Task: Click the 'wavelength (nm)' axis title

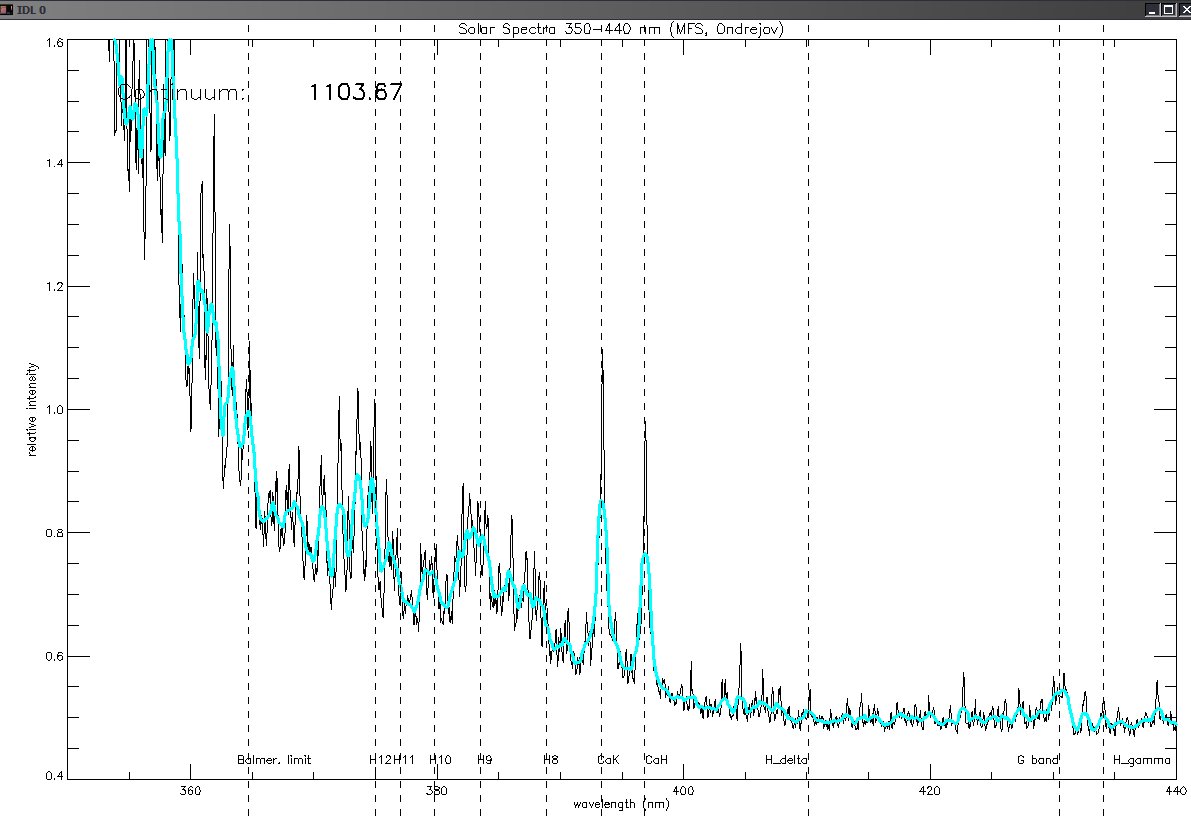Action: point(621,803)
